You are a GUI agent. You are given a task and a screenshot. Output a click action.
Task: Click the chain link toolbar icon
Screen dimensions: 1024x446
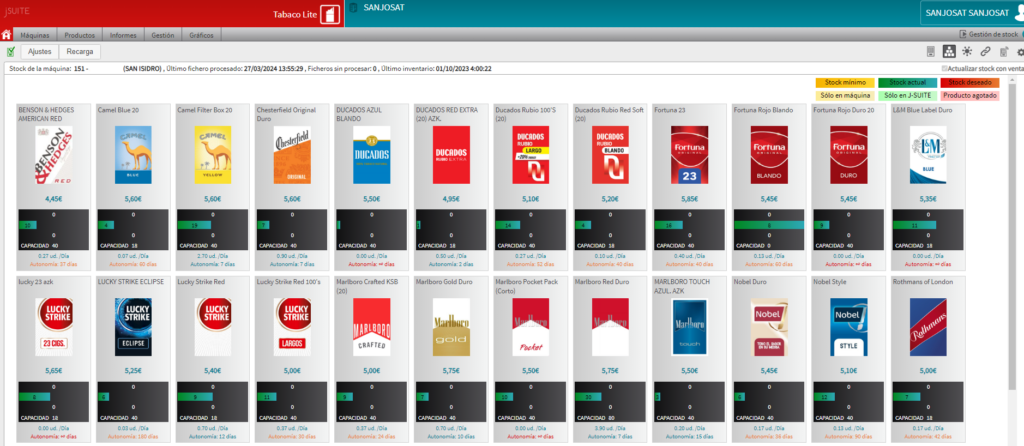[x=985, y=52]
